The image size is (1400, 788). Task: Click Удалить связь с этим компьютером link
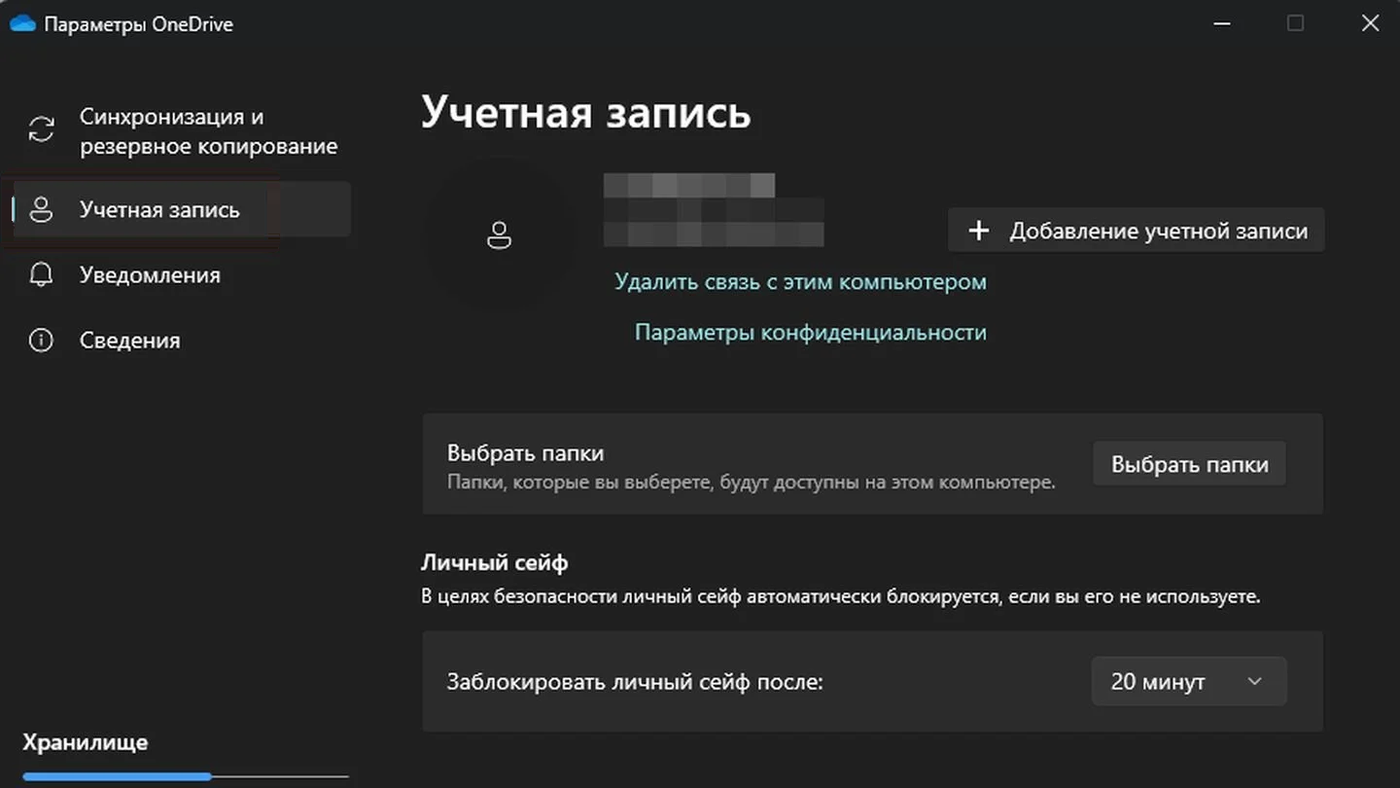800,282
